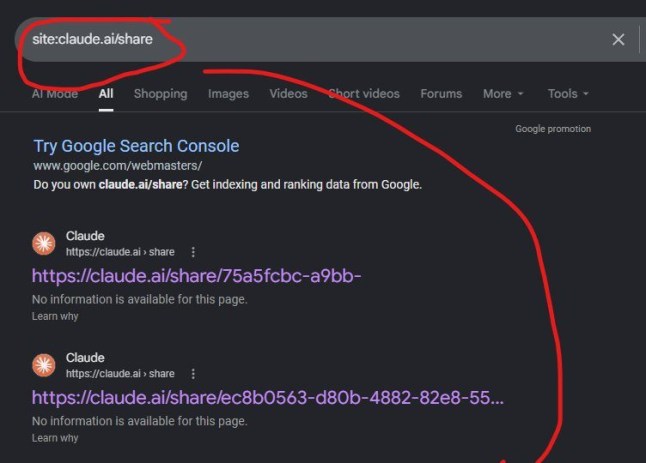The width and height of the screenshot is (646, 463).
Task: Clear the search box with the X icon
Action: pyautogui.click(x=618, y=40)
